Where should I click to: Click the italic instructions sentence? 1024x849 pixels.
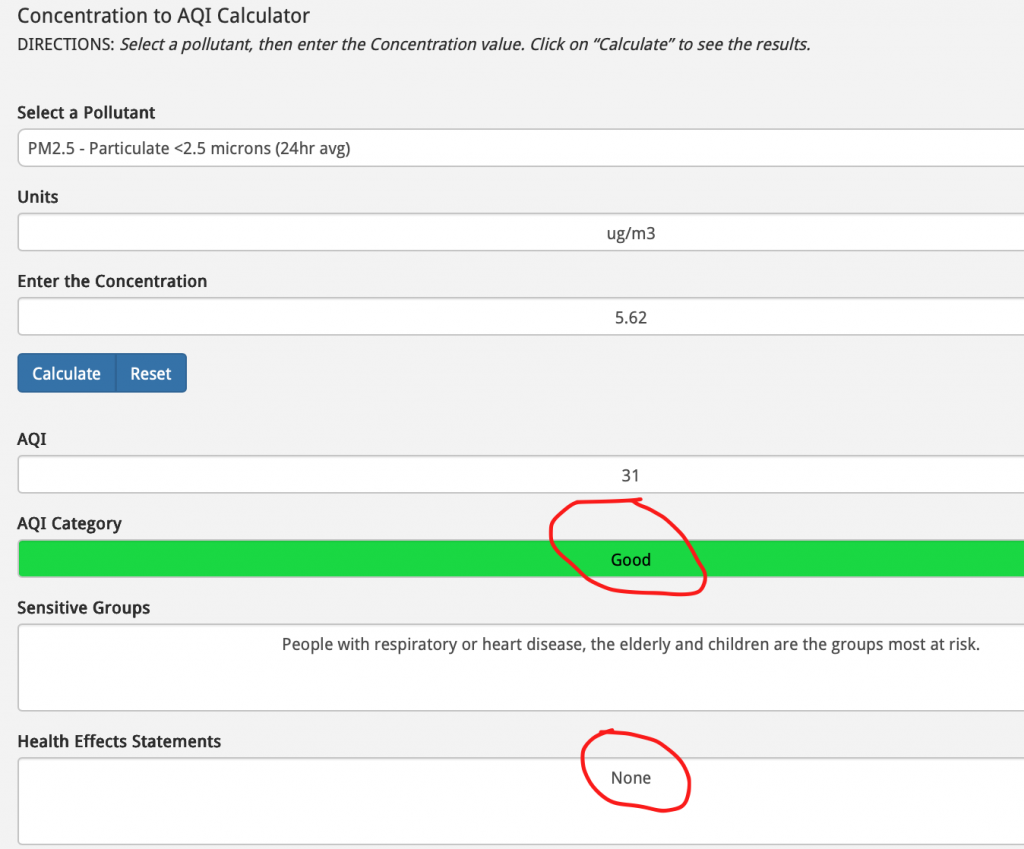pyautogui.click(x=465, y=46)
